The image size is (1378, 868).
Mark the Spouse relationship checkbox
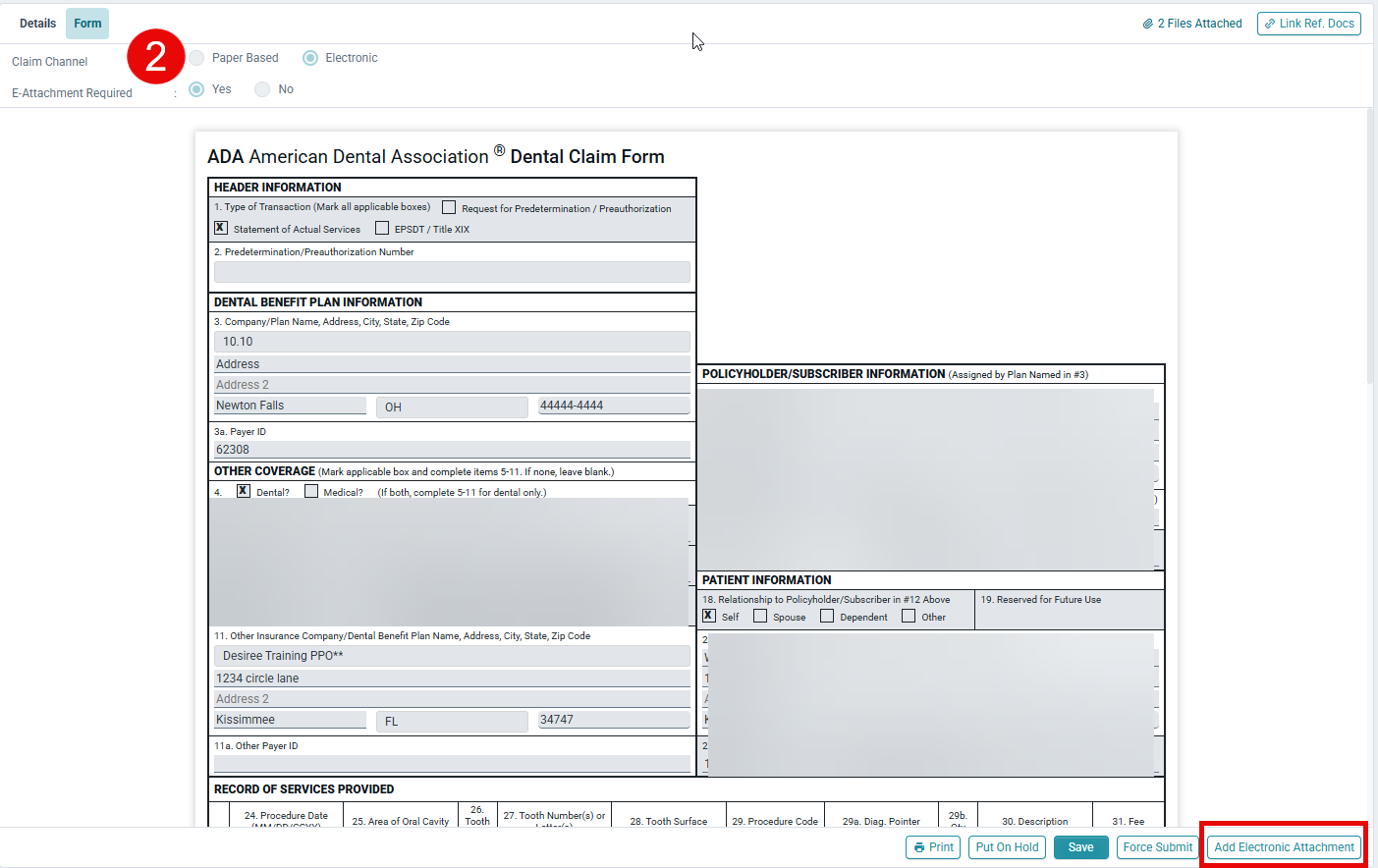tap(760, 616)
